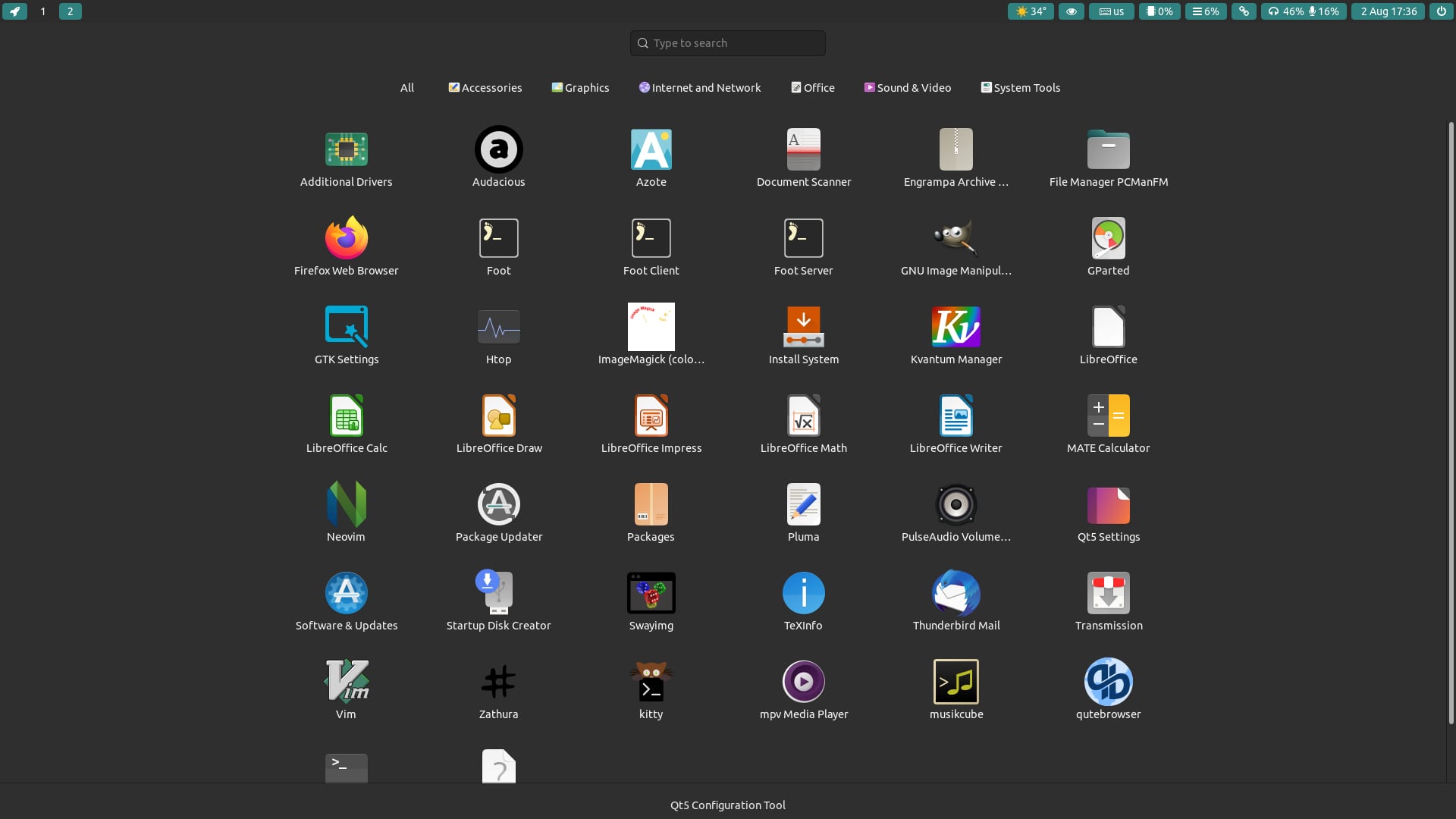The height and width of the screenshot is (819, 1456).
Task: Open qutebrowser
Action: (x=1109, y=690)
